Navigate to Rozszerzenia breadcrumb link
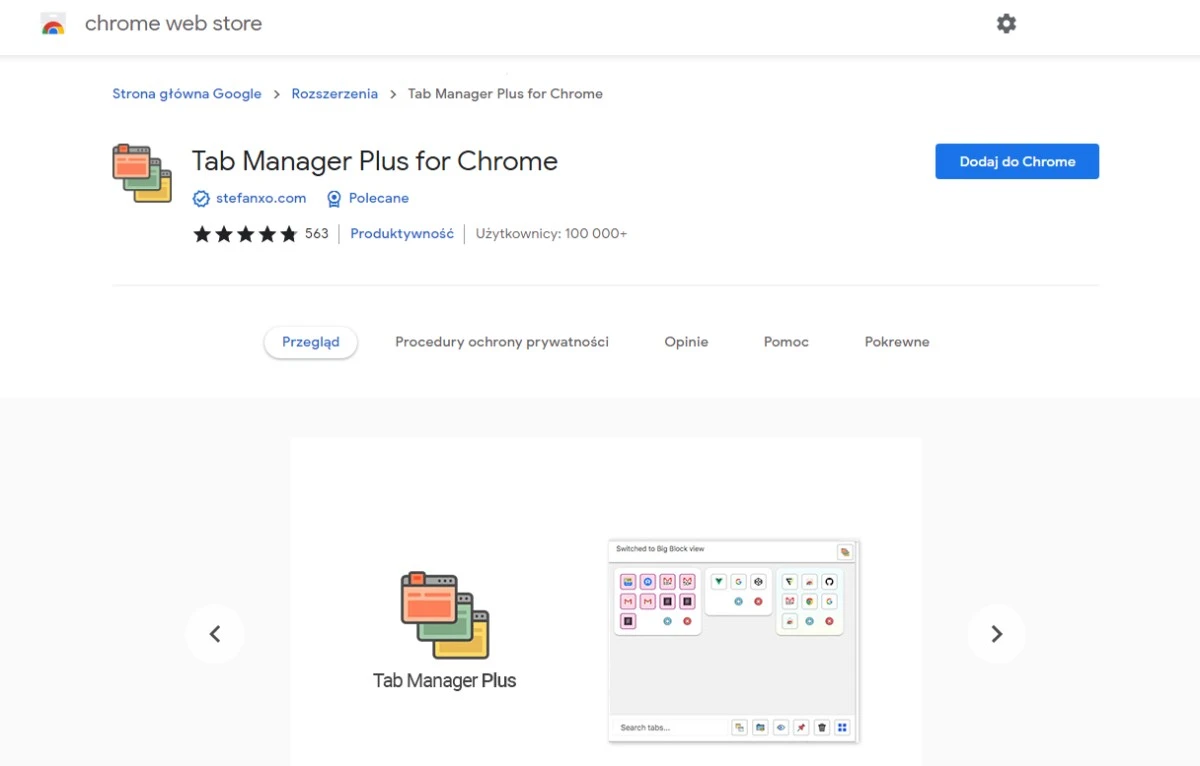The height and width of the screenshot is (766, 1200). pyautogui.click(x=335, y=94)
